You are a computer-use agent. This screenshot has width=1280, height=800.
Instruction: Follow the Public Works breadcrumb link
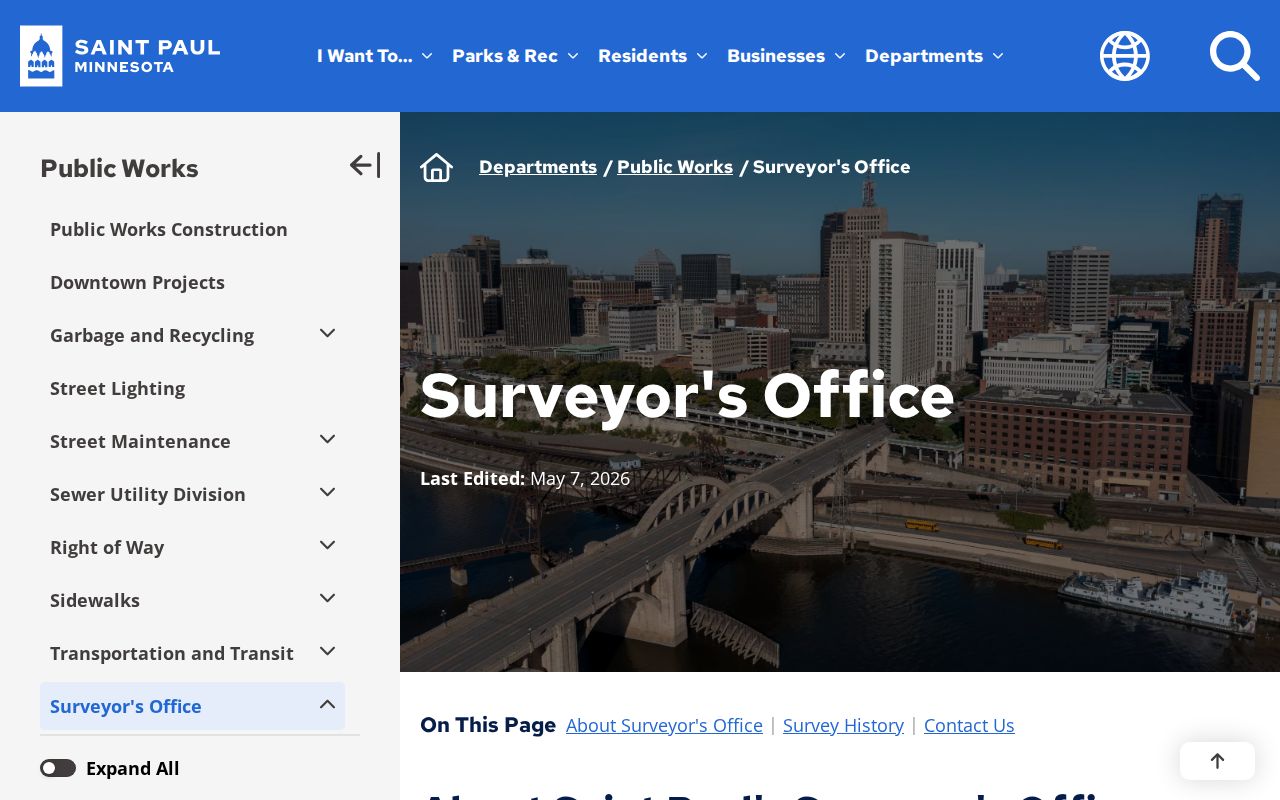[x=675, y=167]
